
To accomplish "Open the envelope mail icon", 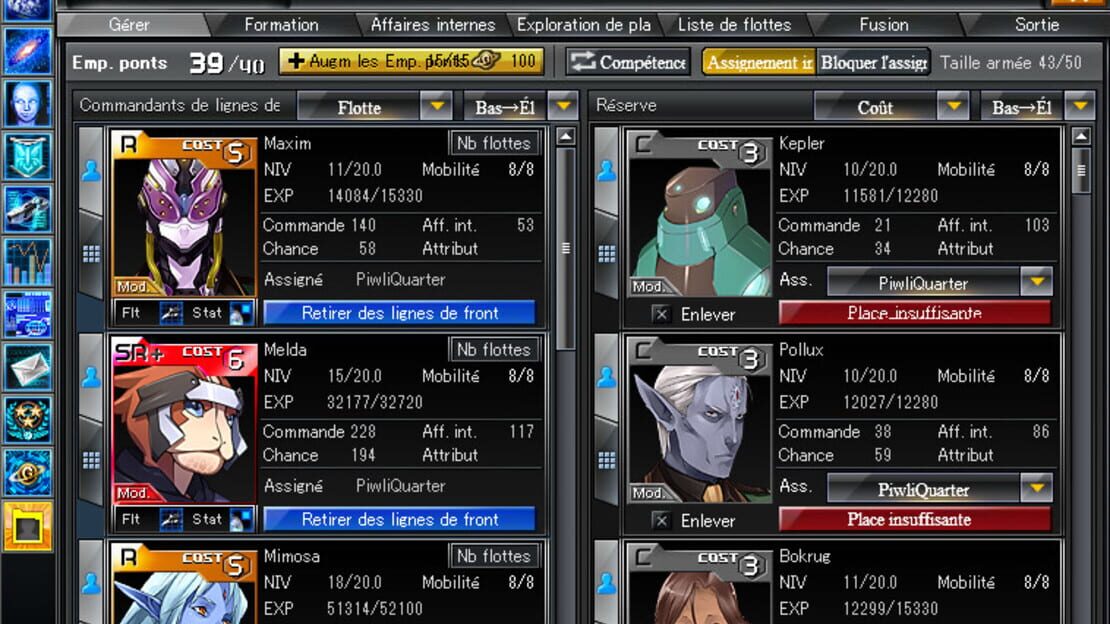I will [28, 367].
